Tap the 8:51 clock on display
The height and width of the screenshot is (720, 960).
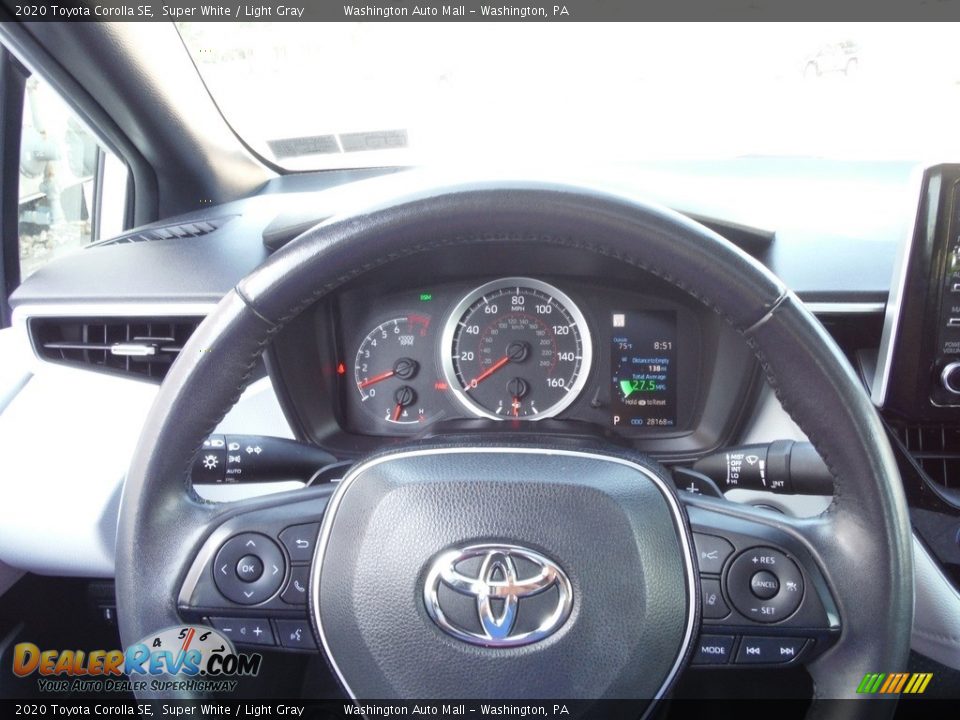coord(662,346)
